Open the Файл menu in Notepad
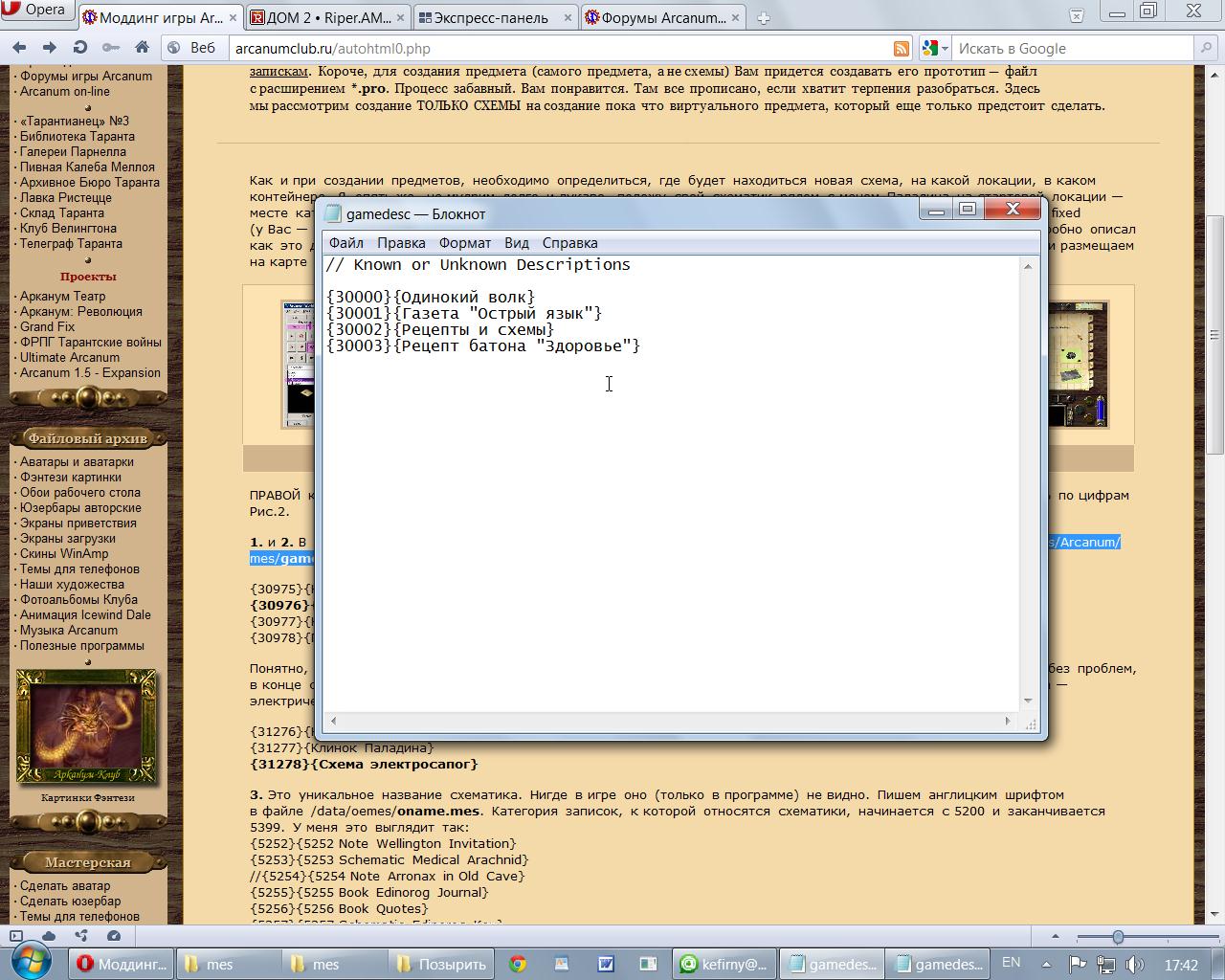 coord(345,243)
